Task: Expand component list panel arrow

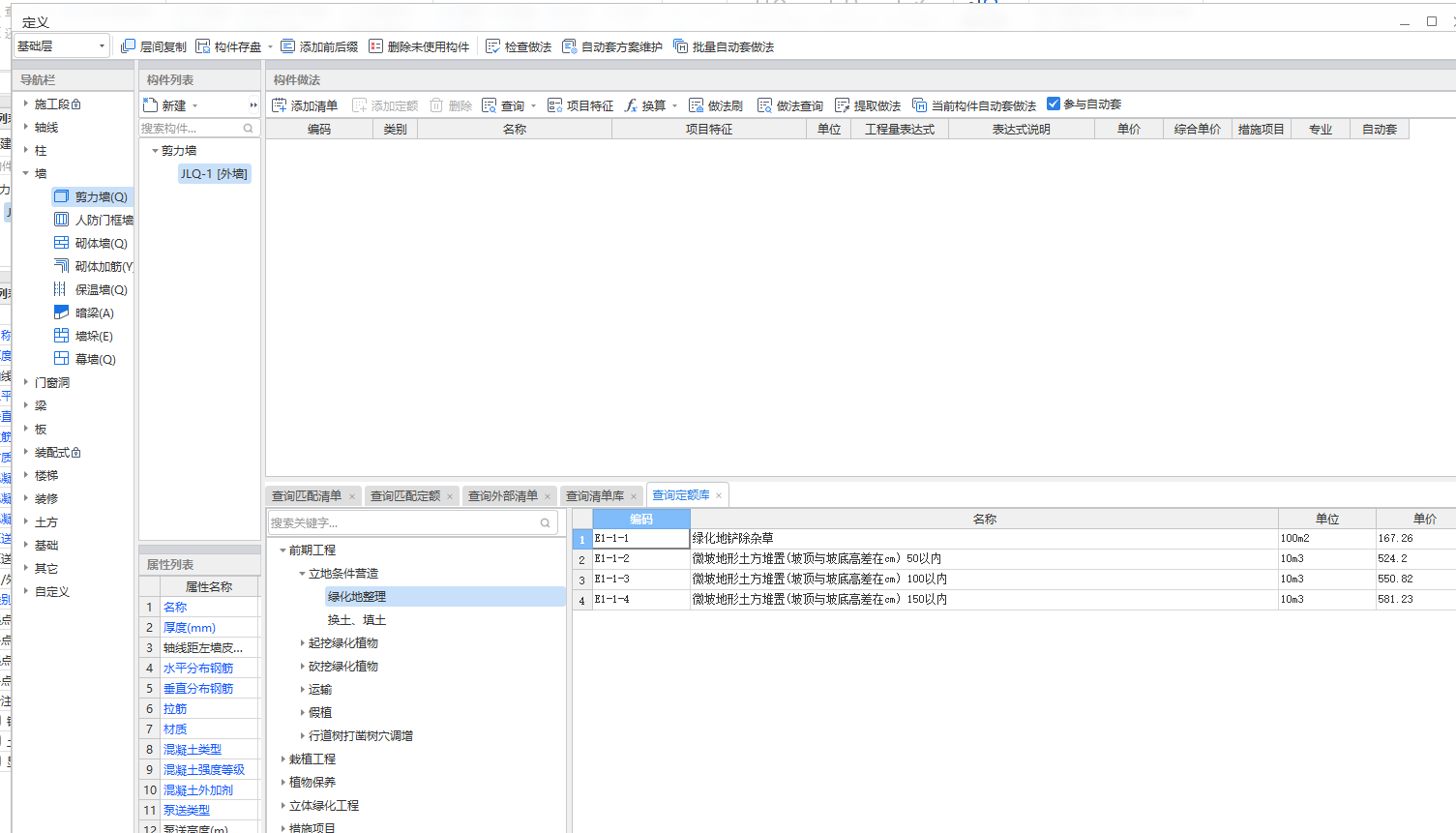Action: [x=253, y=104]
